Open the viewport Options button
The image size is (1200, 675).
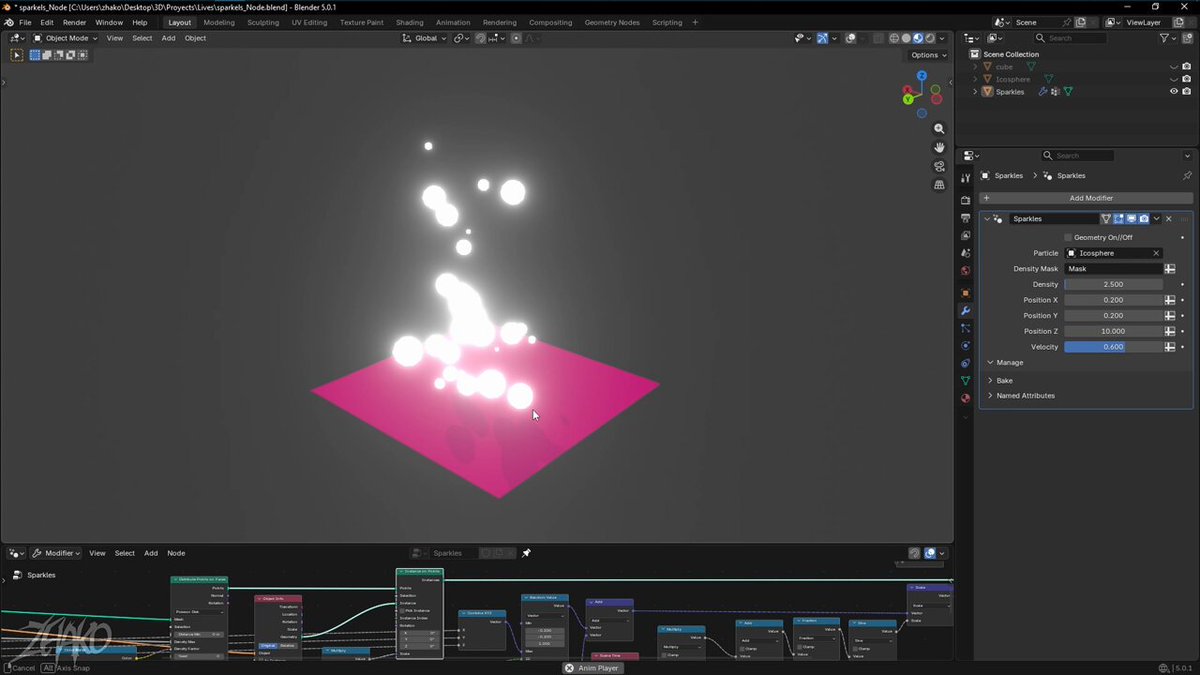(x=926, y=55)
